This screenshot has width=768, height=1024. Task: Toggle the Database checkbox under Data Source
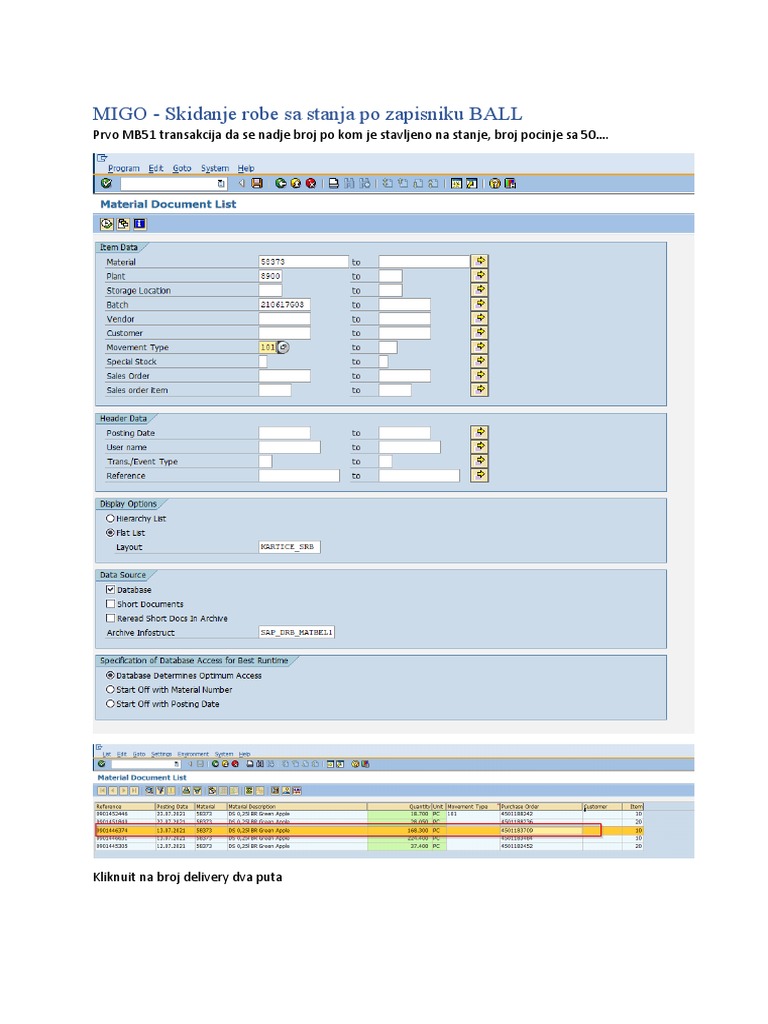[x=110, y=590]
